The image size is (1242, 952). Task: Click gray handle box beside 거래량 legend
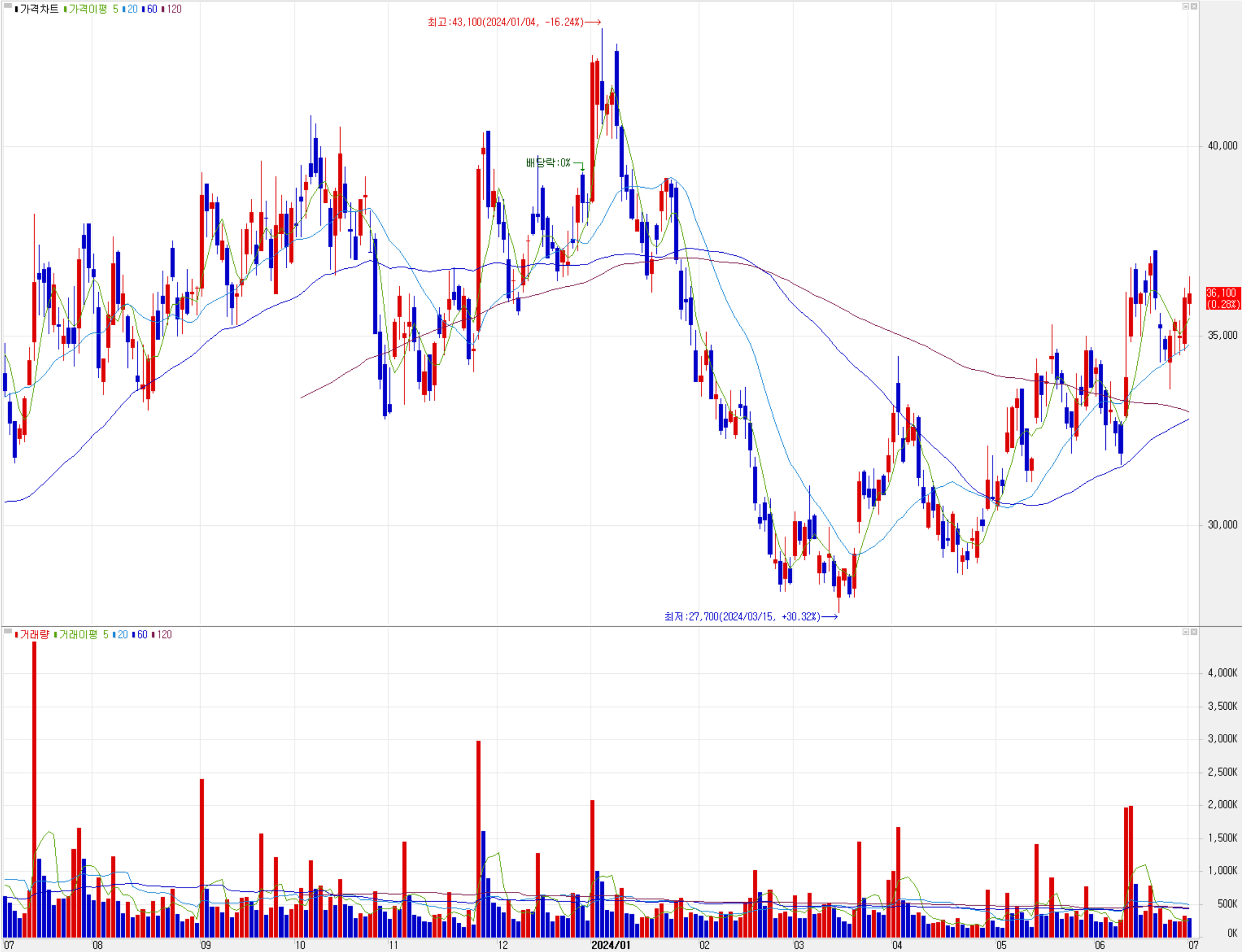point(8,631)
